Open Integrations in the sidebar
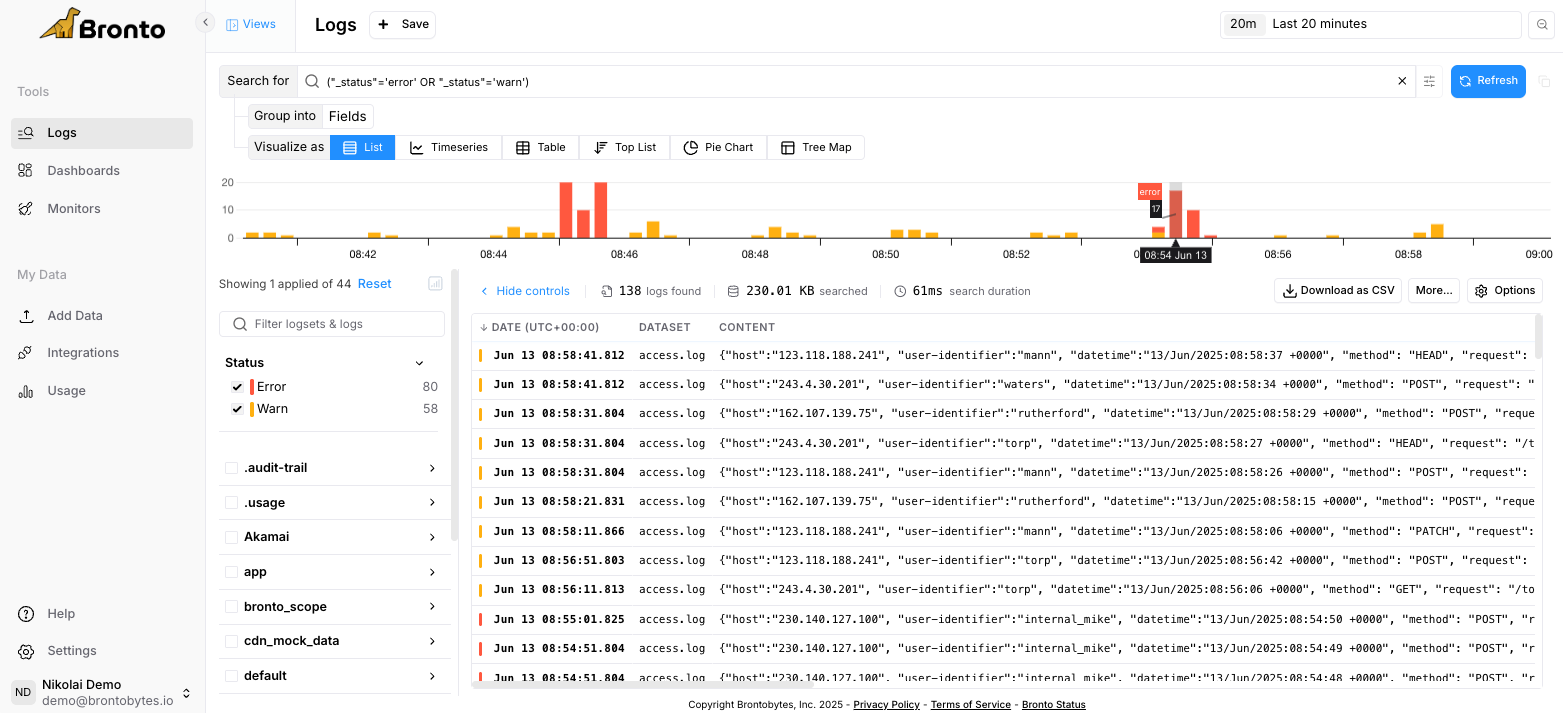Screen dimensions: 1563x713 pyautogui.click(x=102, y=353)
